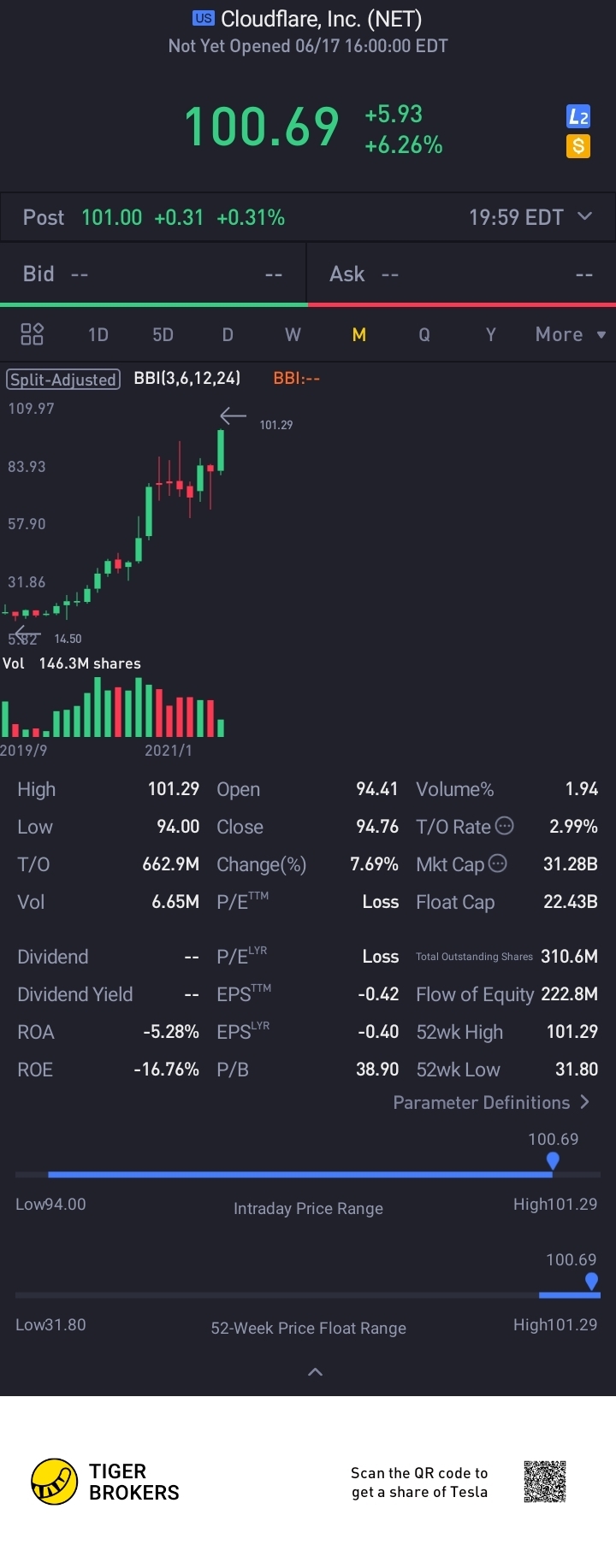Tap the L2 level-two quotes icon
This screenshot has width=616, height=1568.
tap(578, 117)
